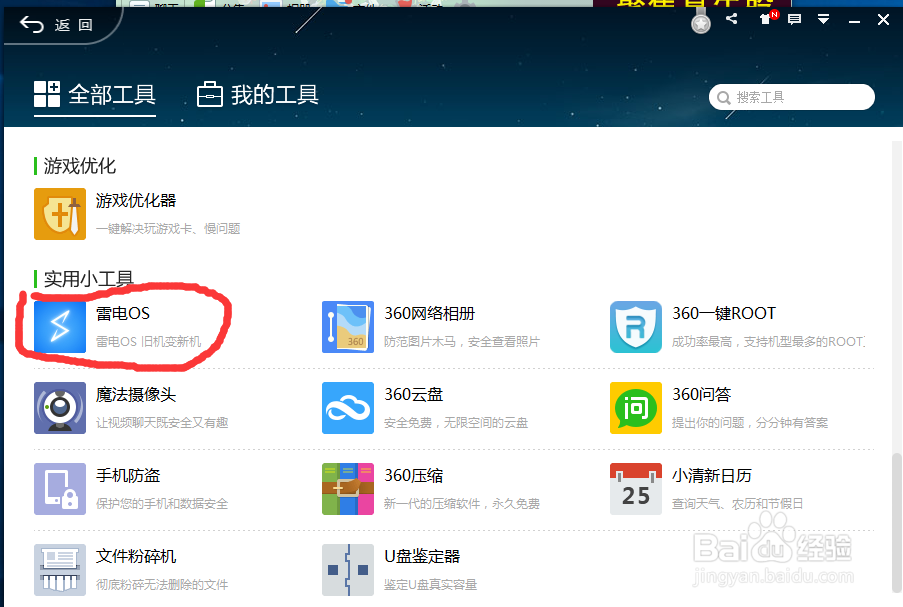Click the 文件粉碎机 title text
This screenshot has height=607, width=903.
[x=136, y=556]
